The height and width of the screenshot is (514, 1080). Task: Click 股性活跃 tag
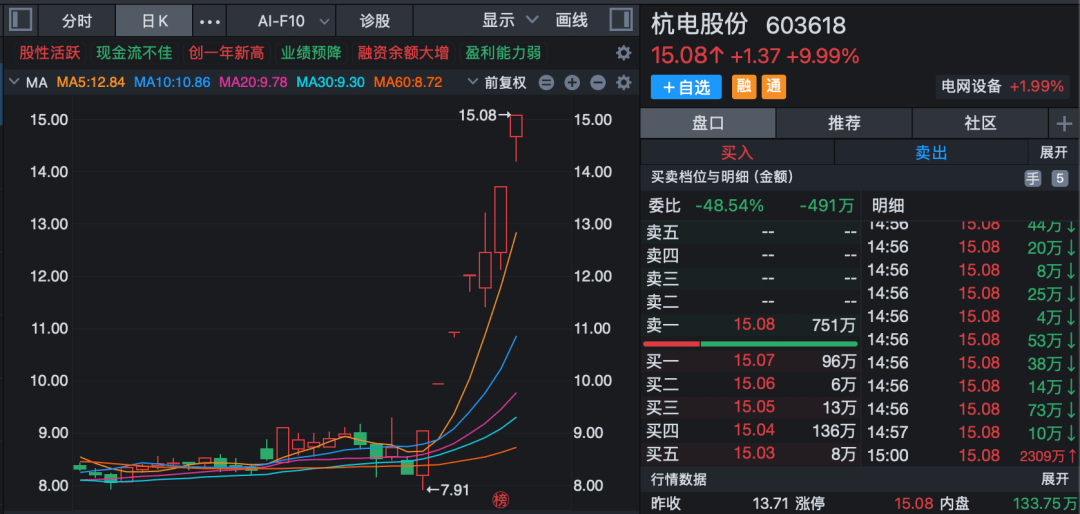pos(50,53)
